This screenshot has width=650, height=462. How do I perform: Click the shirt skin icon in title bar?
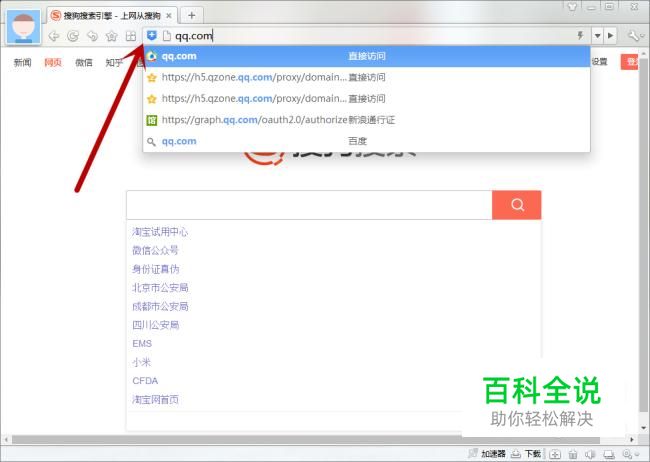tap(572, 7)
